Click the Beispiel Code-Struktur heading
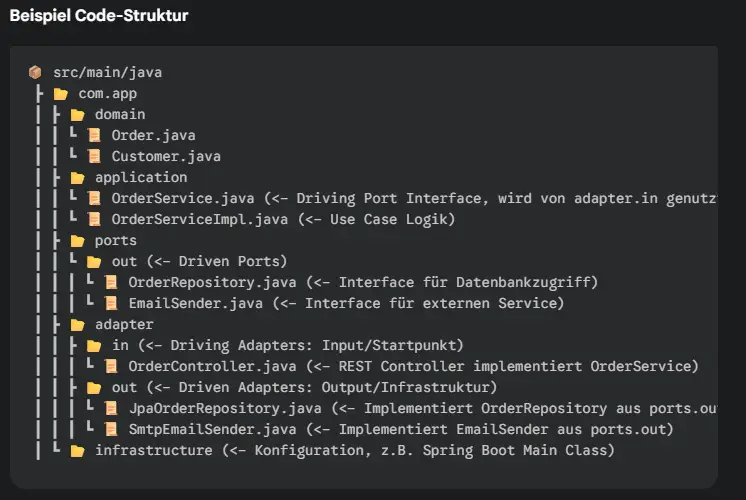The image size is (746, 500). pyautogui.click(x=98, y=17)
